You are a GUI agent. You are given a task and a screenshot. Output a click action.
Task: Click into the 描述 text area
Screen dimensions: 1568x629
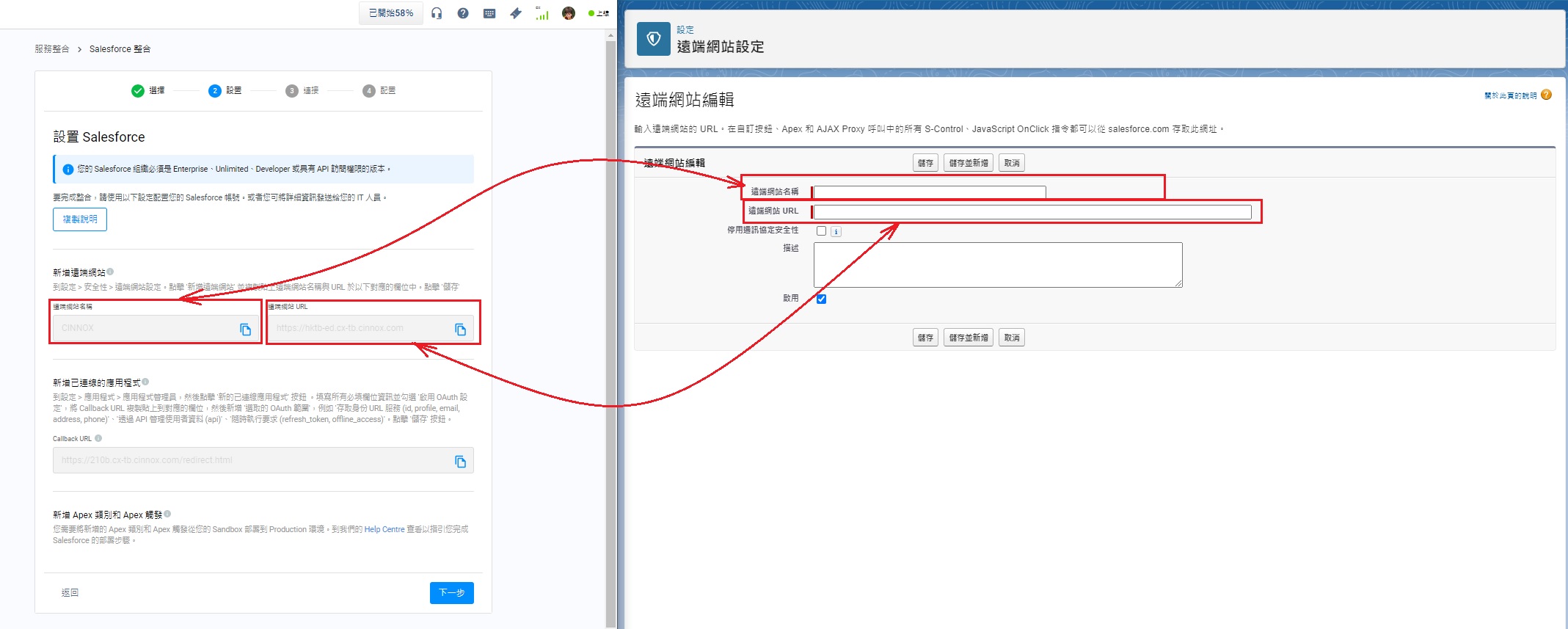[998, 265]
